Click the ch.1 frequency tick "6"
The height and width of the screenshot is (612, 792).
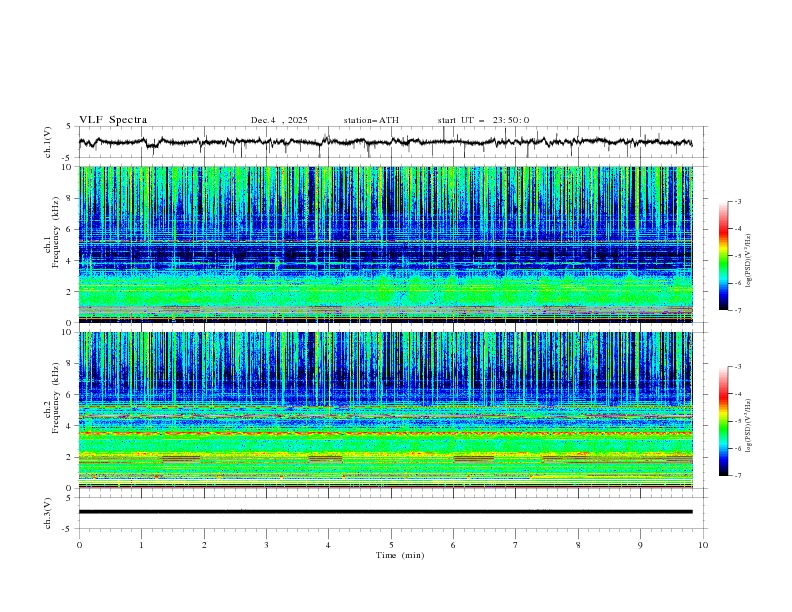tap(71, 229)
